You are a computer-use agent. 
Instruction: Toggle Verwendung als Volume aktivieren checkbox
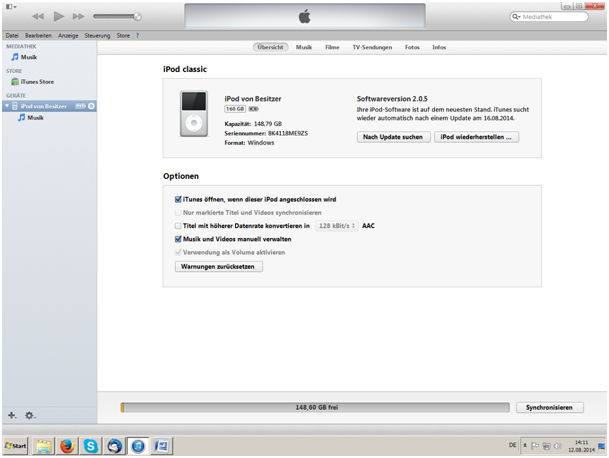[178, 252]
